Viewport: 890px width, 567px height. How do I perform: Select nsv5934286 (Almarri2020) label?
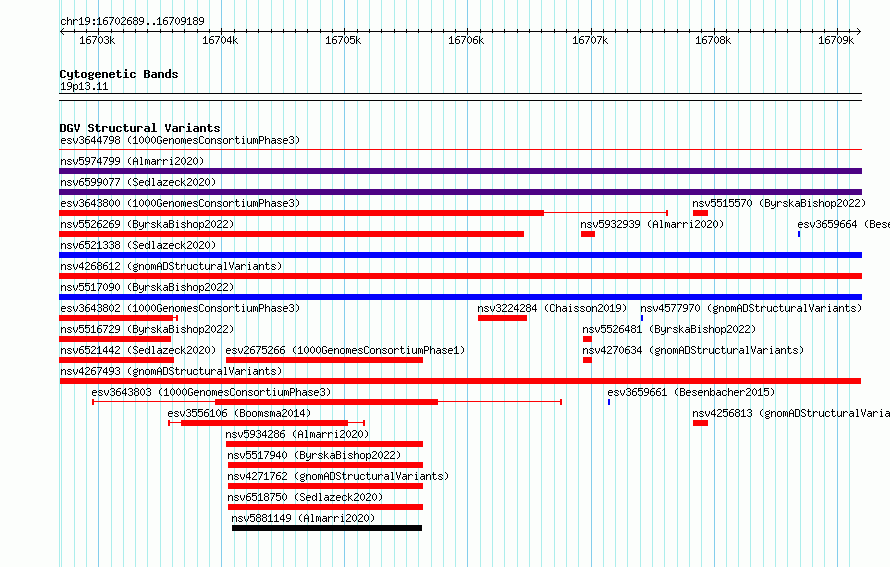tap(297, 434)
